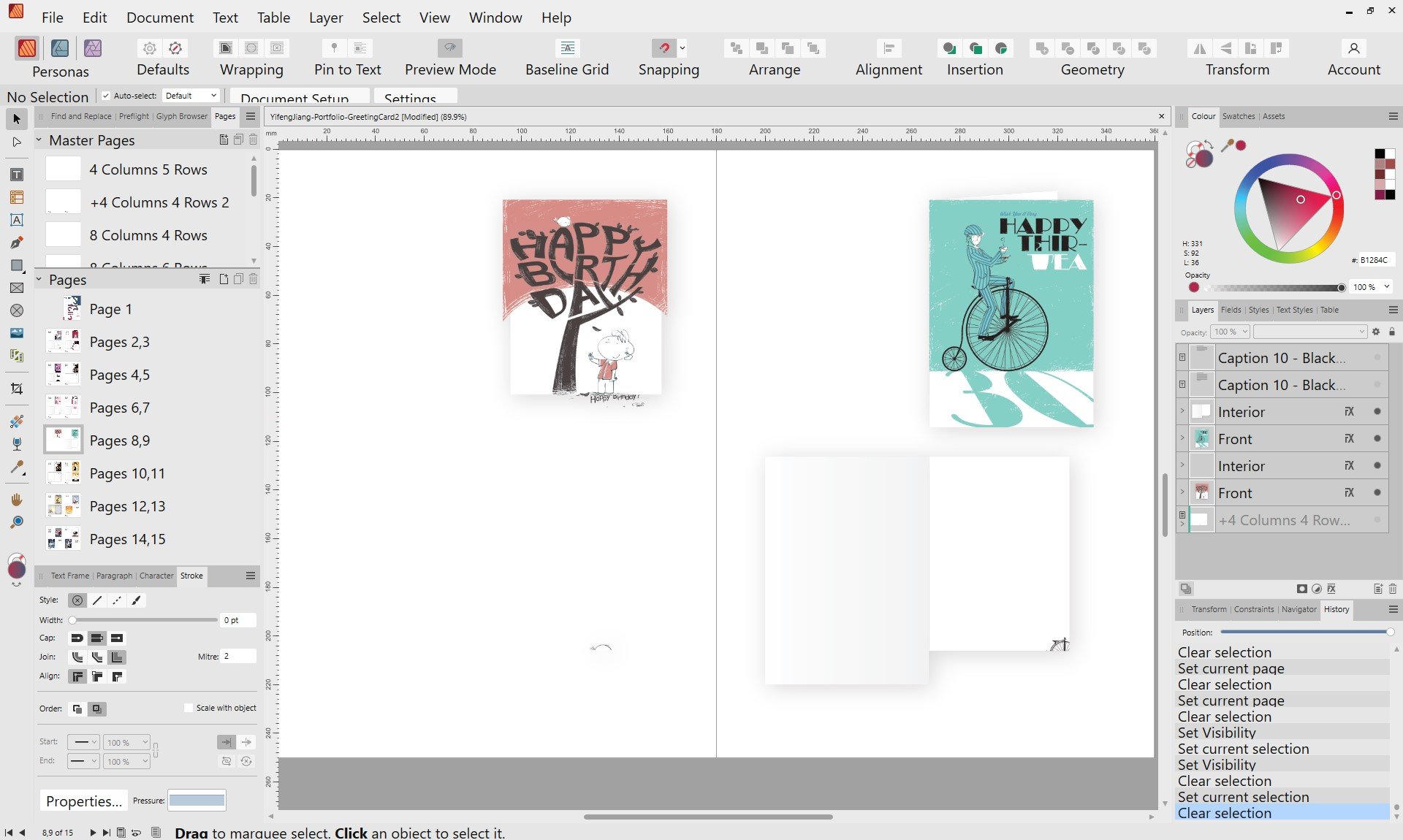1403x840 pixels.
Task: Select the Pages 10,11 thumbnail
Action: click(64, 473)
